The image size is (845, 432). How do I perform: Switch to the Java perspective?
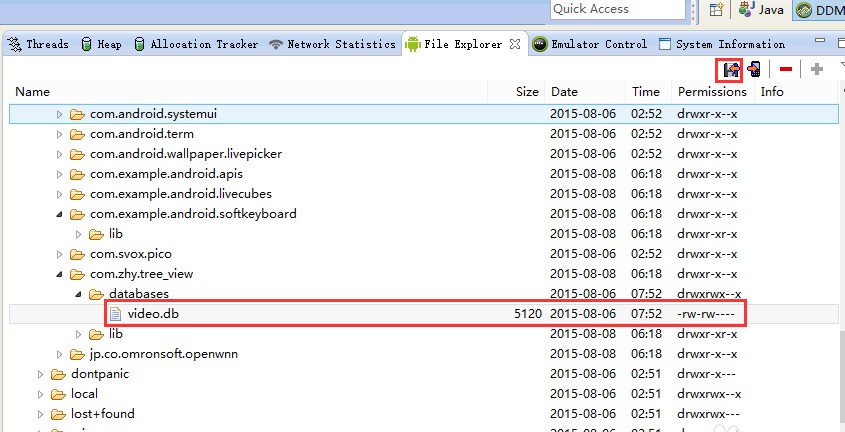pos(761,10)
